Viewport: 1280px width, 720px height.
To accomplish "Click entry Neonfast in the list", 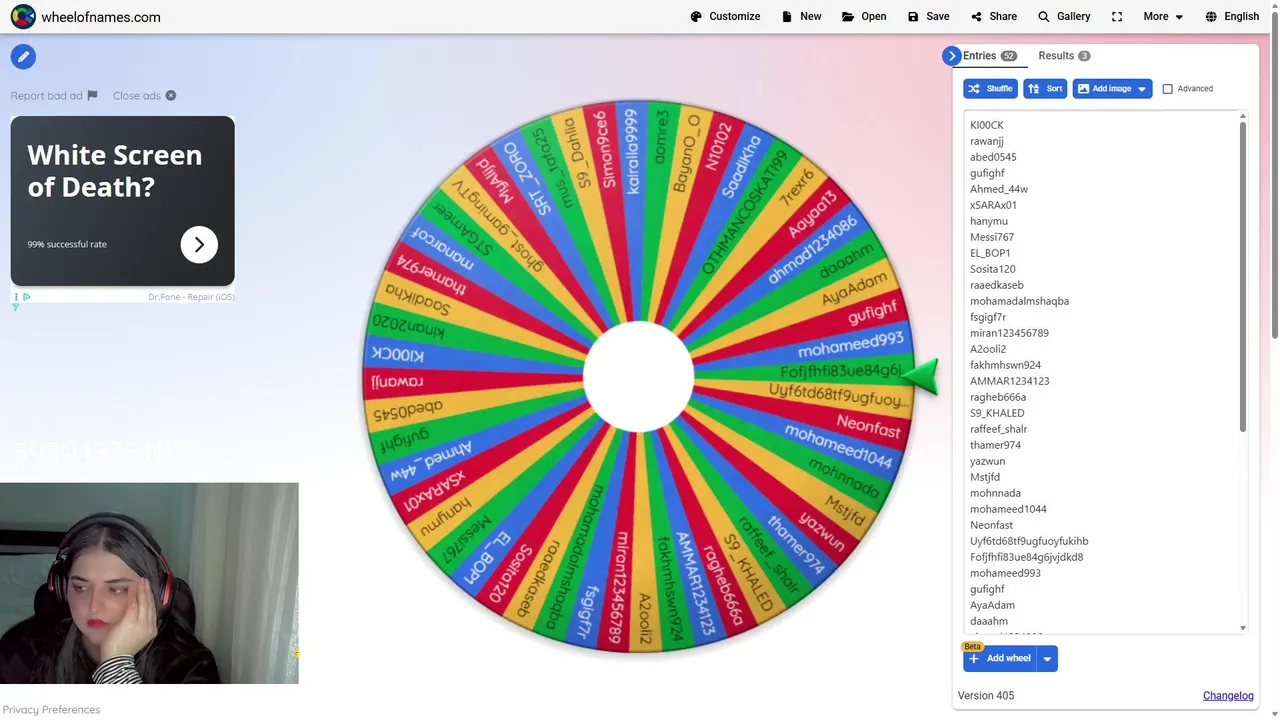I will click(991, 525).
